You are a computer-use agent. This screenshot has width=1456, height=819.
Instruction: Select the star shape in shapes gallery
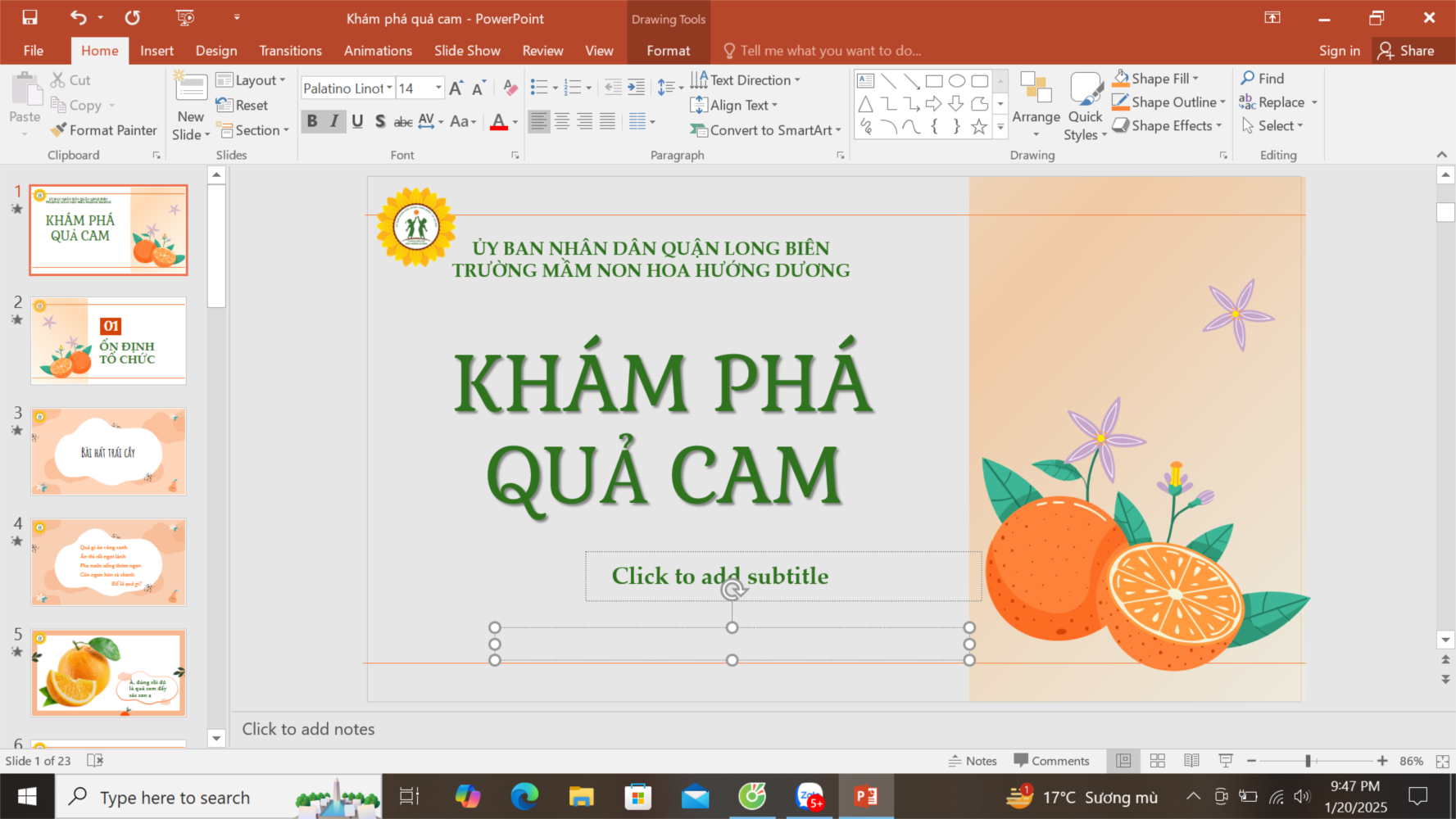(x=978, y=127)
